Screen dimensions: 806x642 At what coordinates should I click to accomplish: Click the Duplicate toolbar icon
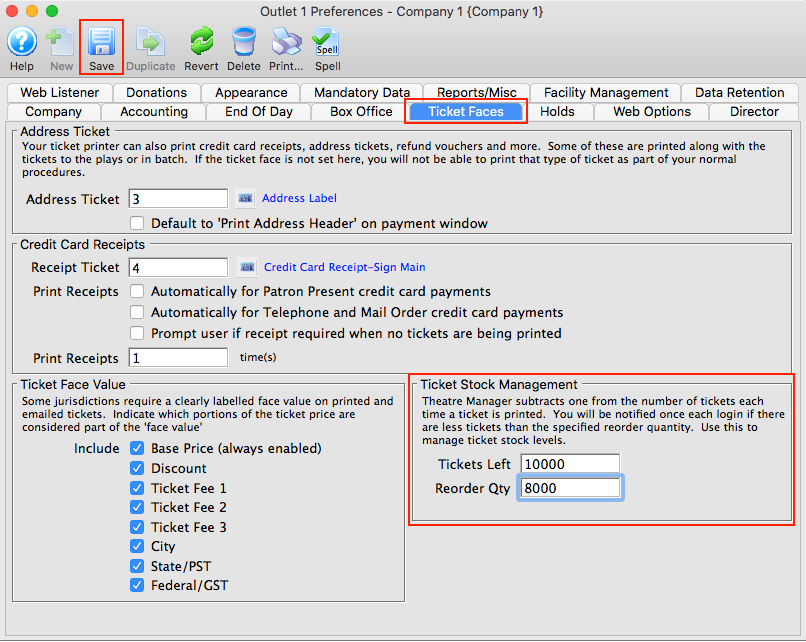[x=150, y=42]
